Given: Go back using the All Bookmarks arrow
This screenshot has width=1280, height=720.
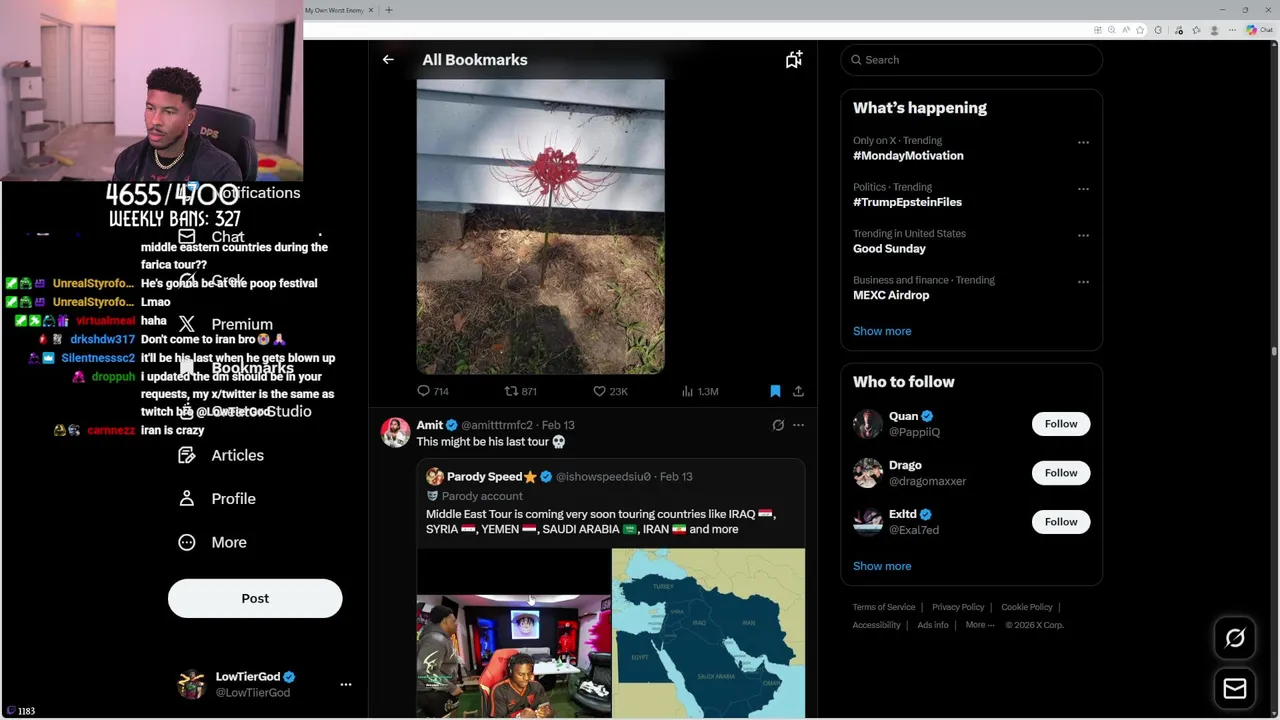Looking at the screenshot, I should tap(388, 60).
